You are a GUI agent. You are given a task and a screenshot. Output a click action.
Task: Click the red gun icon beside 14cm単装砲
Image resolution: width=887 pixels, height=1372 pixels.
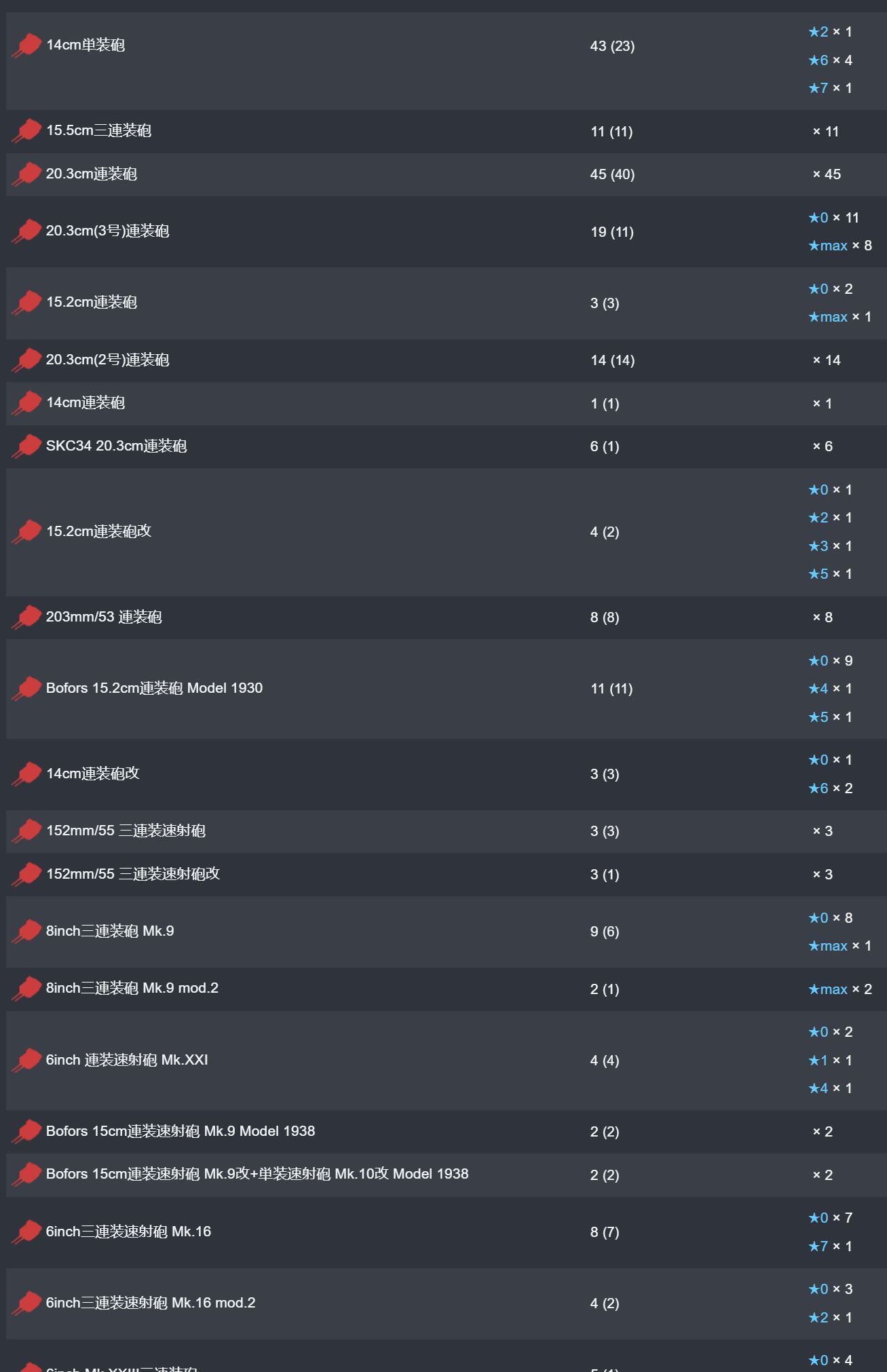27,46
